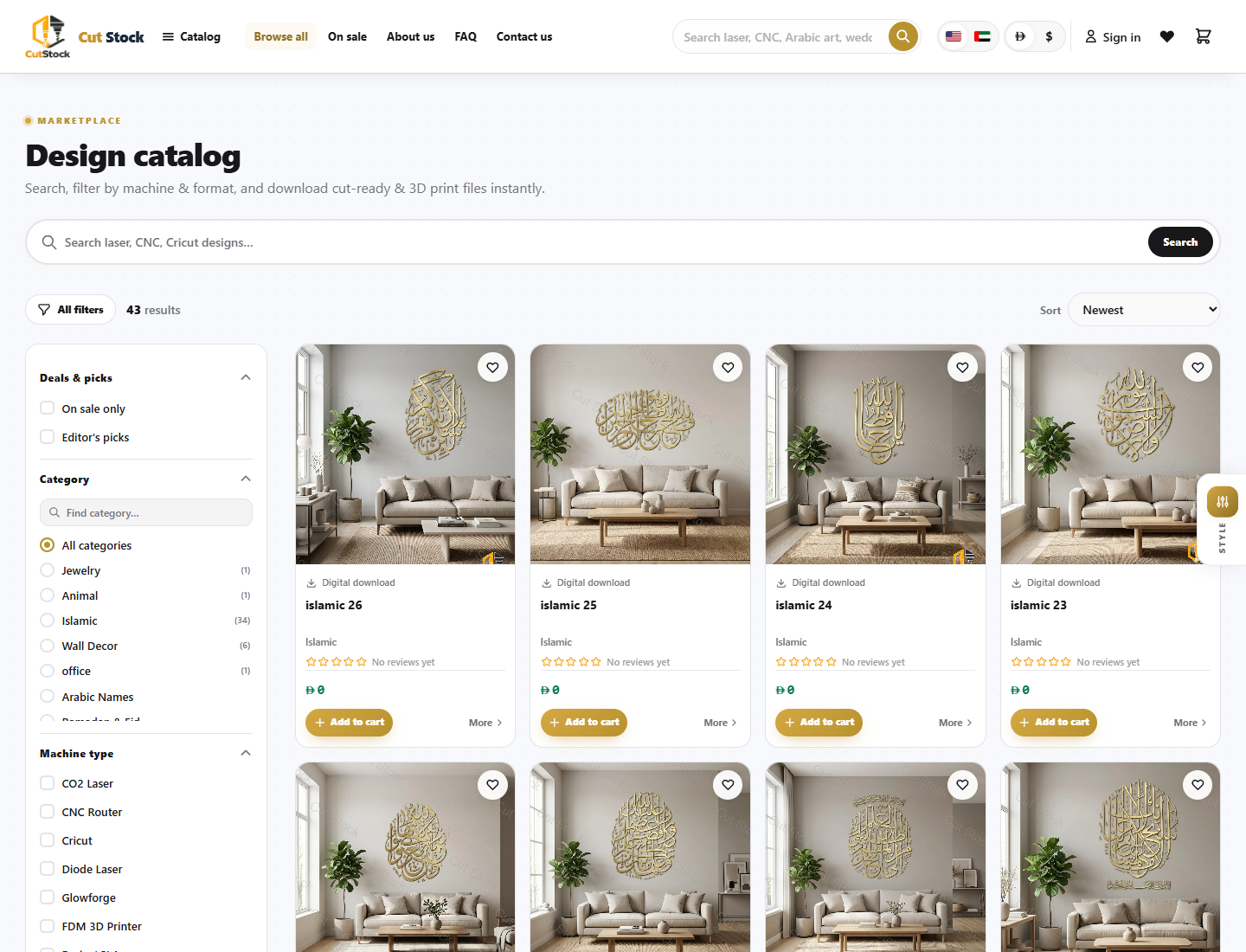This screenshot has width=1246, height=952.
Task: Click the Find category input
Action: click(x=146, y=512)
